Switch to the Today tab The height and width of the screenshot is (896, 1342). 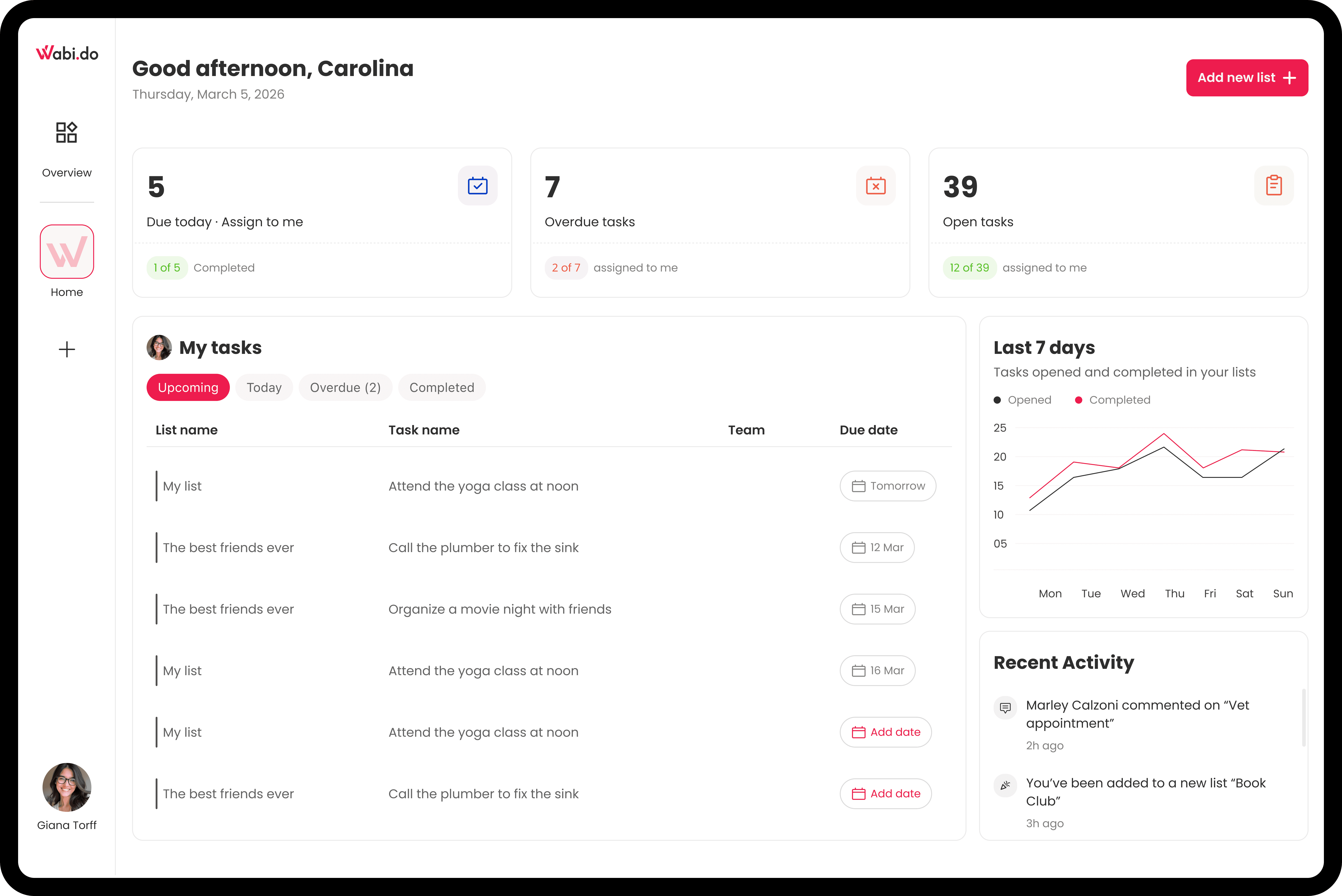coord(264,387)
